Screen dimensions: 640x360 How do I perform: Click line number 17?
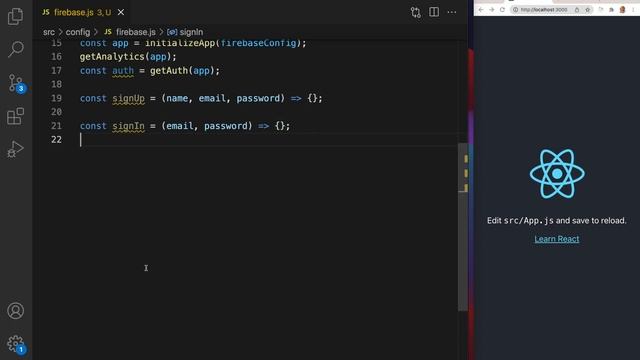56,71
